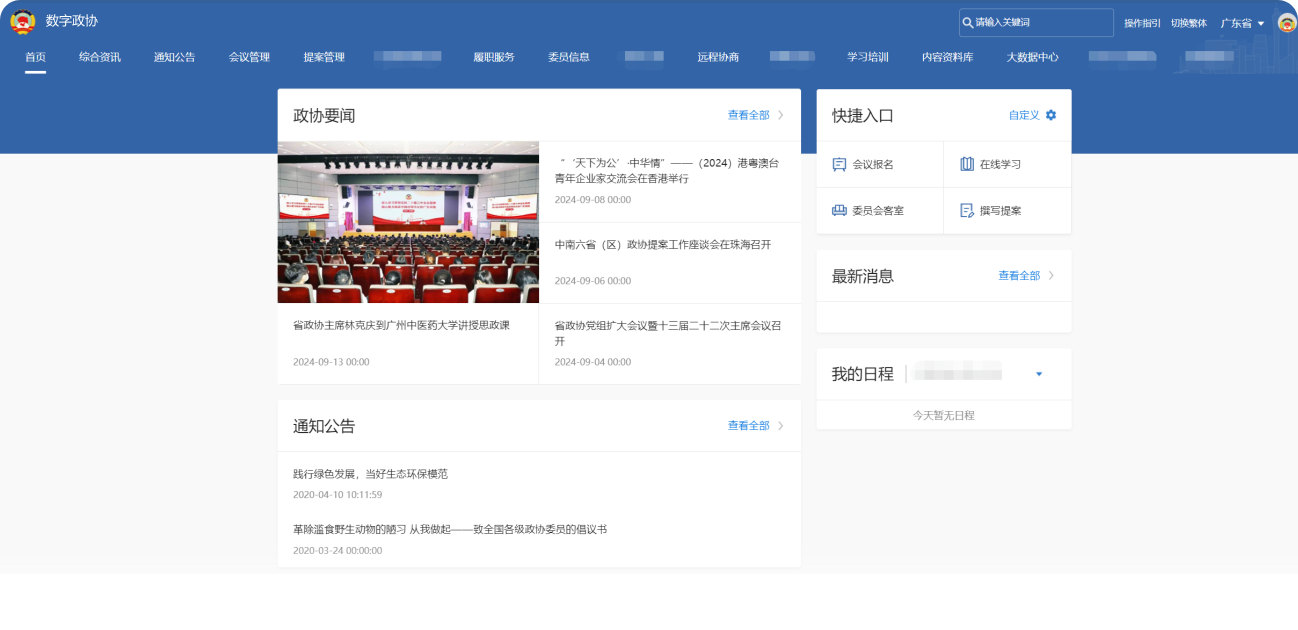Screen dimensions: 1298x630
Task: Expand the 我的日程 dropdown arrow
Action: [x=1039, y=374]
